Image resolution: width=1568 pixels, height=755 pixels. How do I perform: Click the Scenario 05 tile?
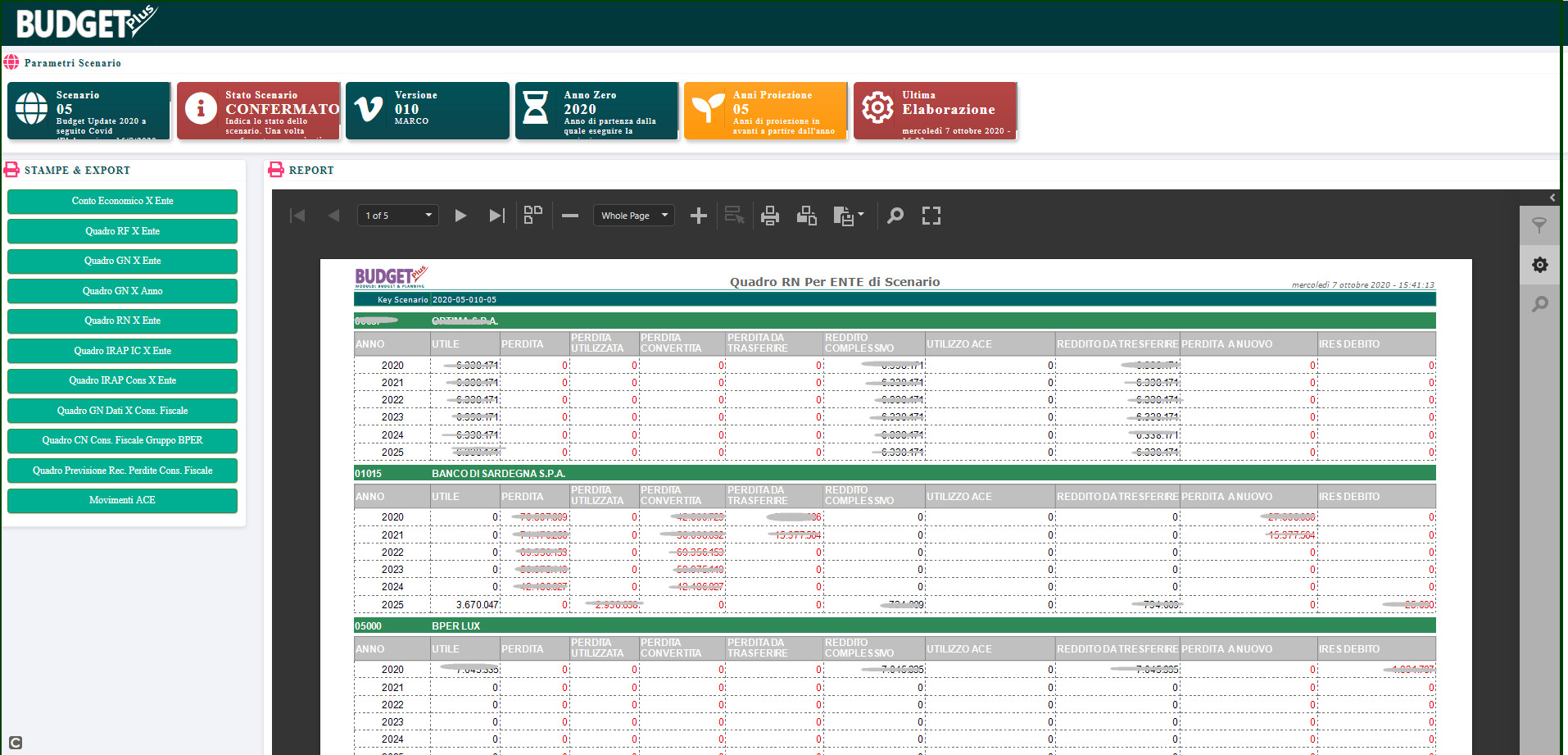coord(88,111)
